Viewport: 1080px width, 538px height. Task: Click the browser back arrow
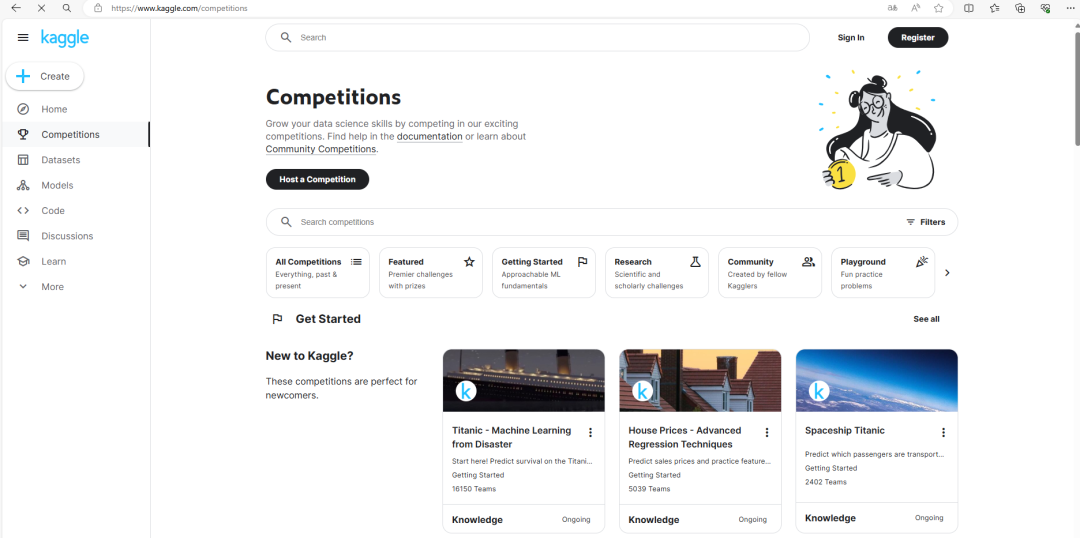(17, 8)
